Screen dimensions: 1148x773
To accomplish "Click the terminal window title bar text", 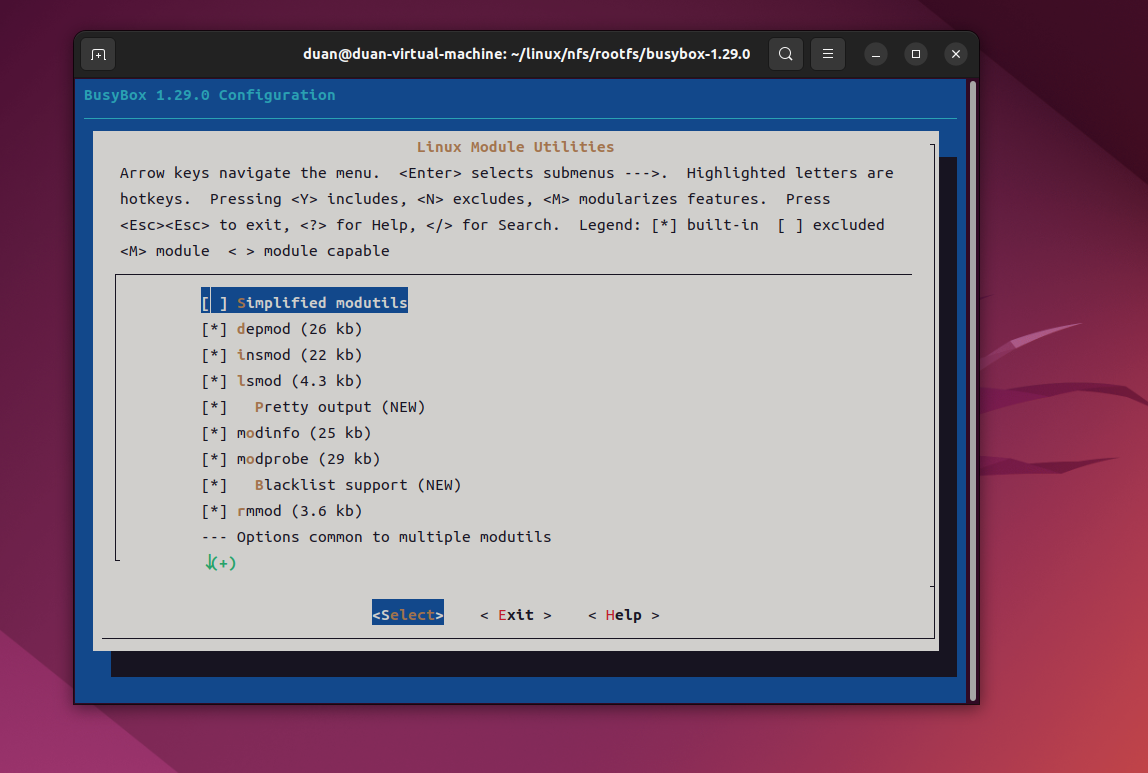I will coord(526,54).
